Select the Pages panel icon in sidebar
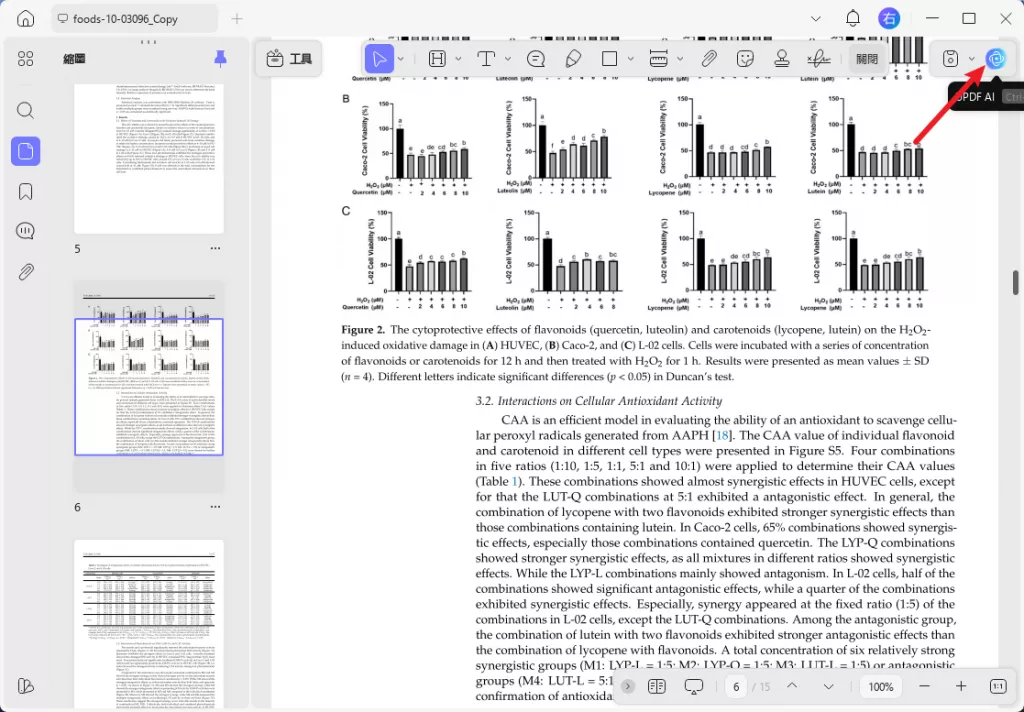This screenshot has width=1024, height=712. [25, 152]
